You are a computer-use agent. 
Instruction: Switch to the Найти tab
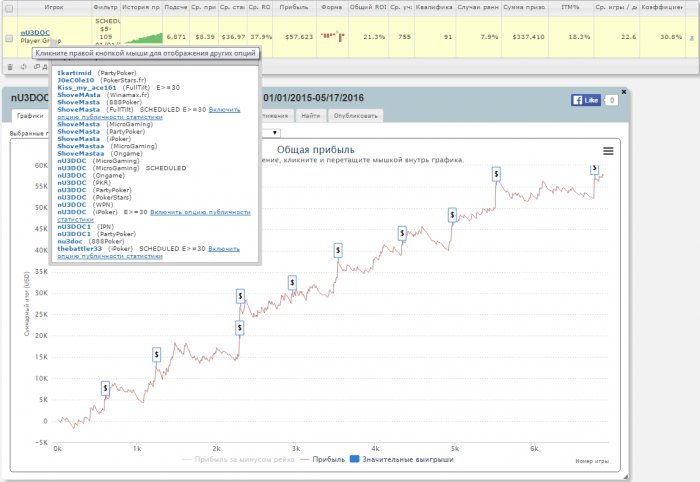pyautogui.click(x=311, y=116)
